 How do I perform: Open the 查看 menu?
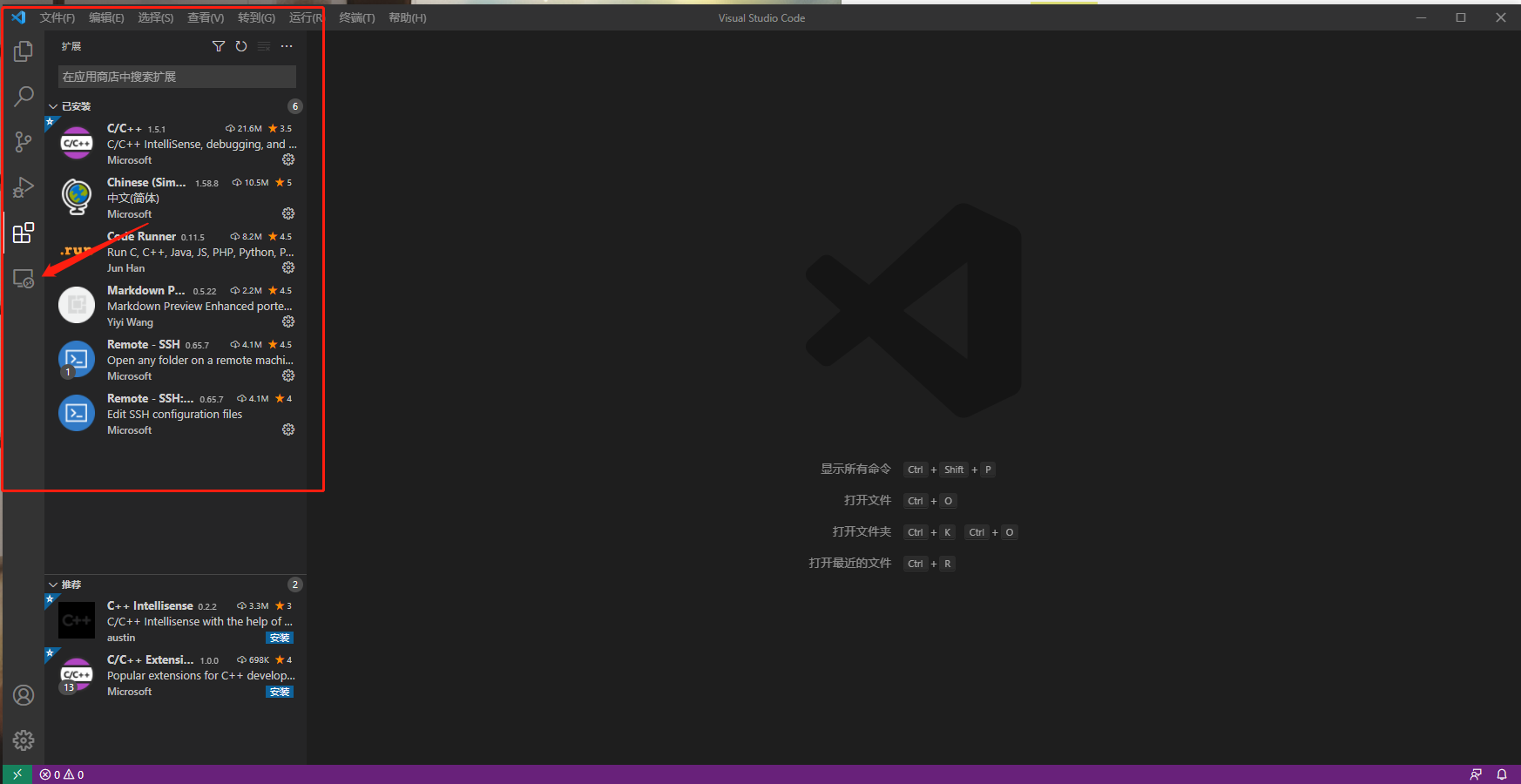[205, 17]
